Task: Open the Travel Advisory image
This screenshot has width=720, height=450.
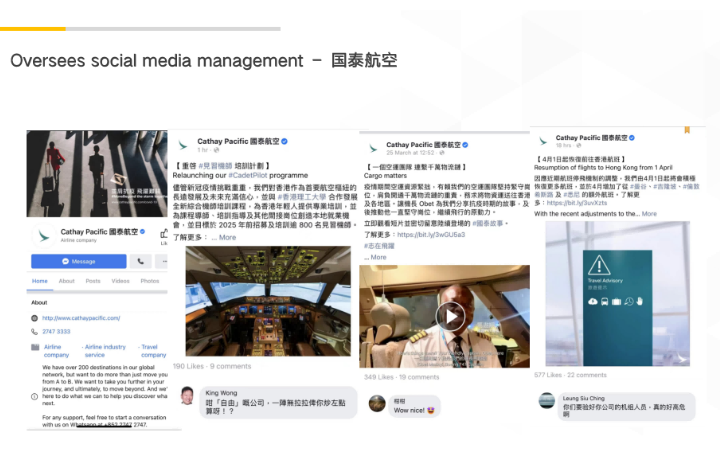Action: click(x=618, y=294)
